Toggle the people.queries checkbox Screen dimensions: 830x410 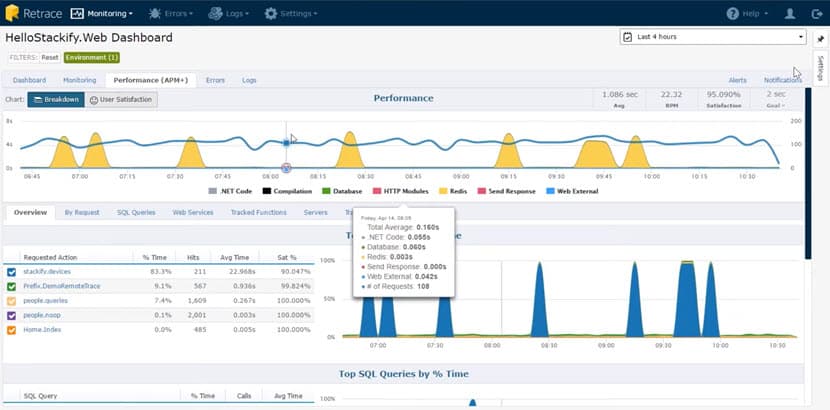point(12,300)
